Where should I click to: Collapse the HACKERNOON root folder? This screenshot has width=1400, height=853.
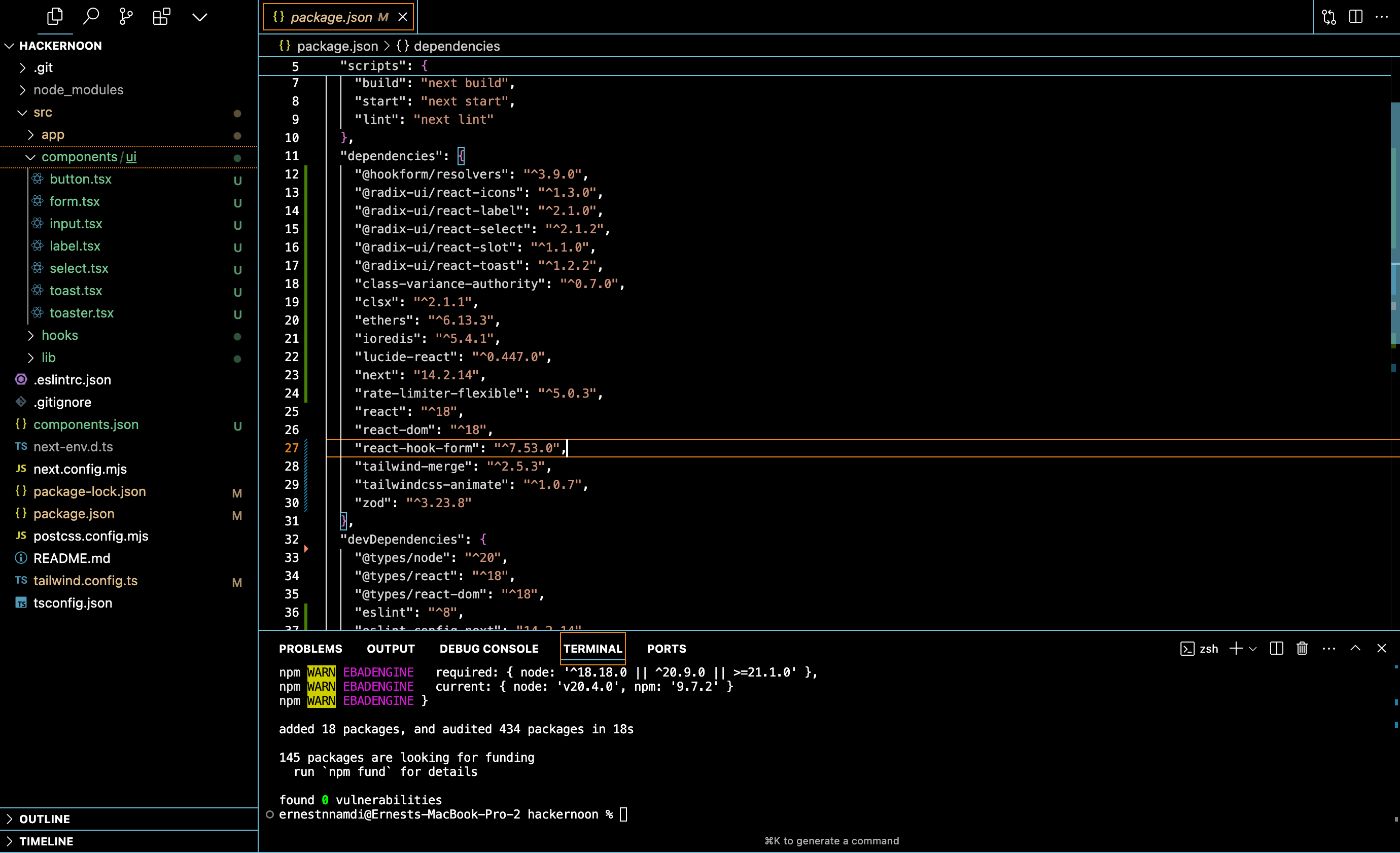[60, 45]
